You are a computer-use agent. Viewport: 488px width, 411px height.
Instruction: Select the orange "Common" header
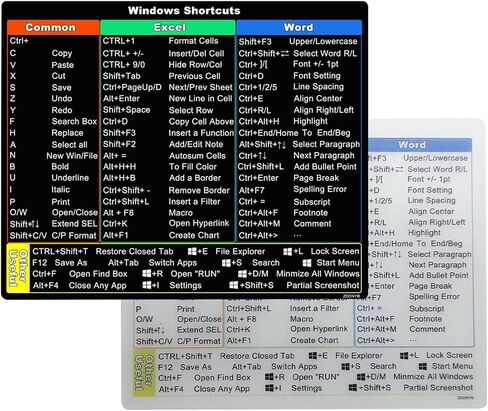[x=53, y=27]
